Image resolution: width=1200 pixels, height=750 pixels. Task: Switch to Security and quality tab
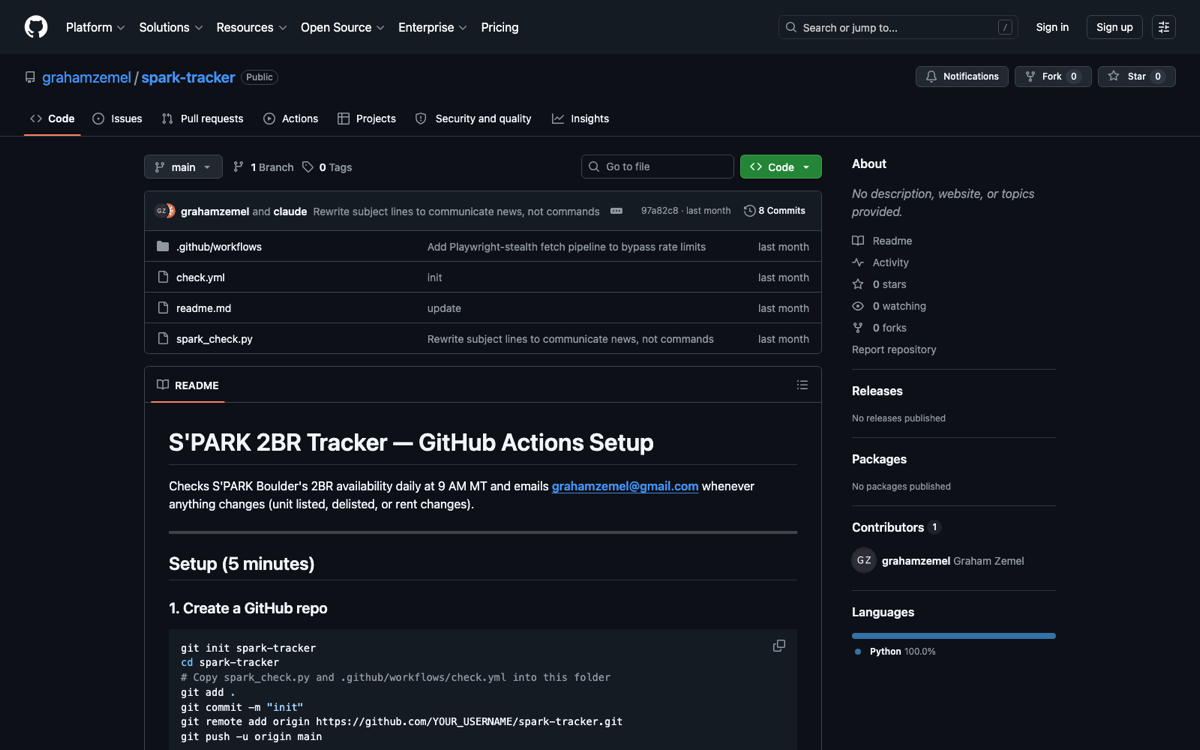point(473,119)
